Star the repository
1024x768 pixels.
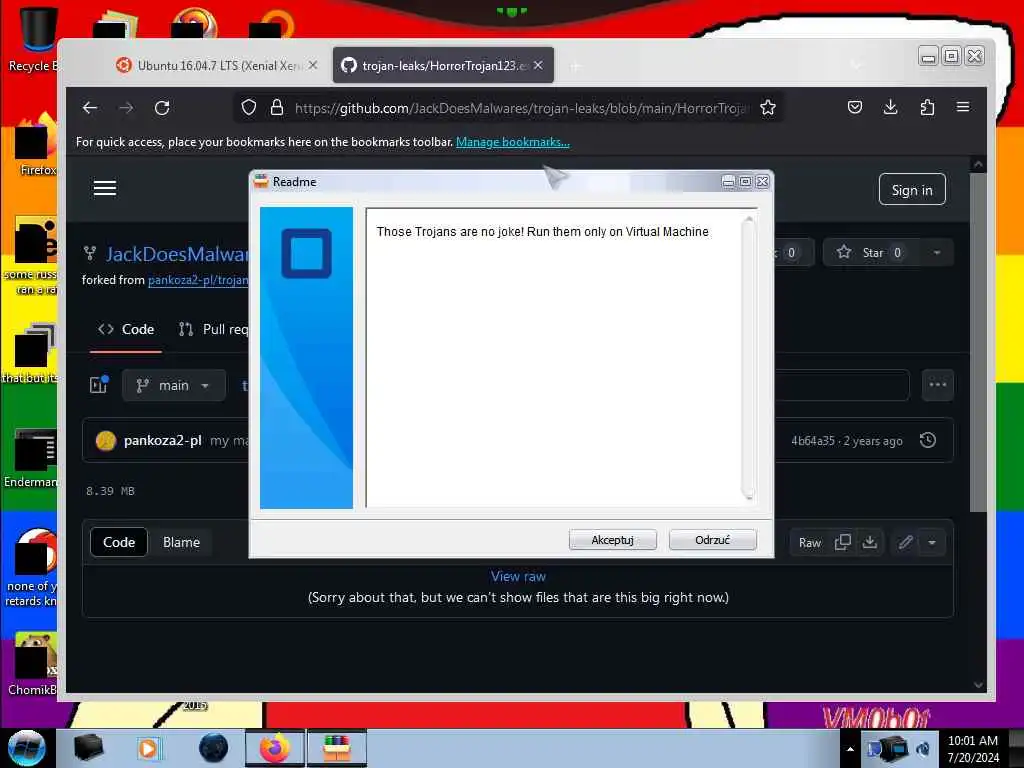[x=872, y=253]
